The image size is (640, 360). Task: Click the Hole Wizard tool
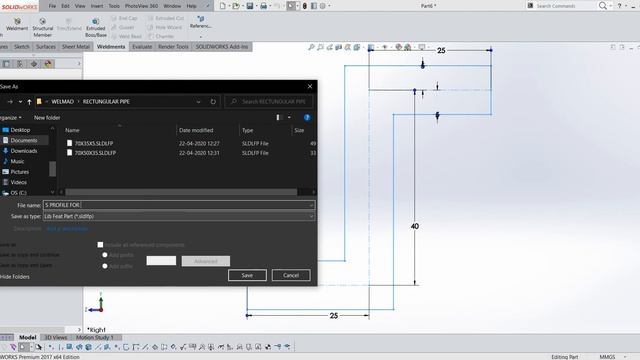coord(164,27)
